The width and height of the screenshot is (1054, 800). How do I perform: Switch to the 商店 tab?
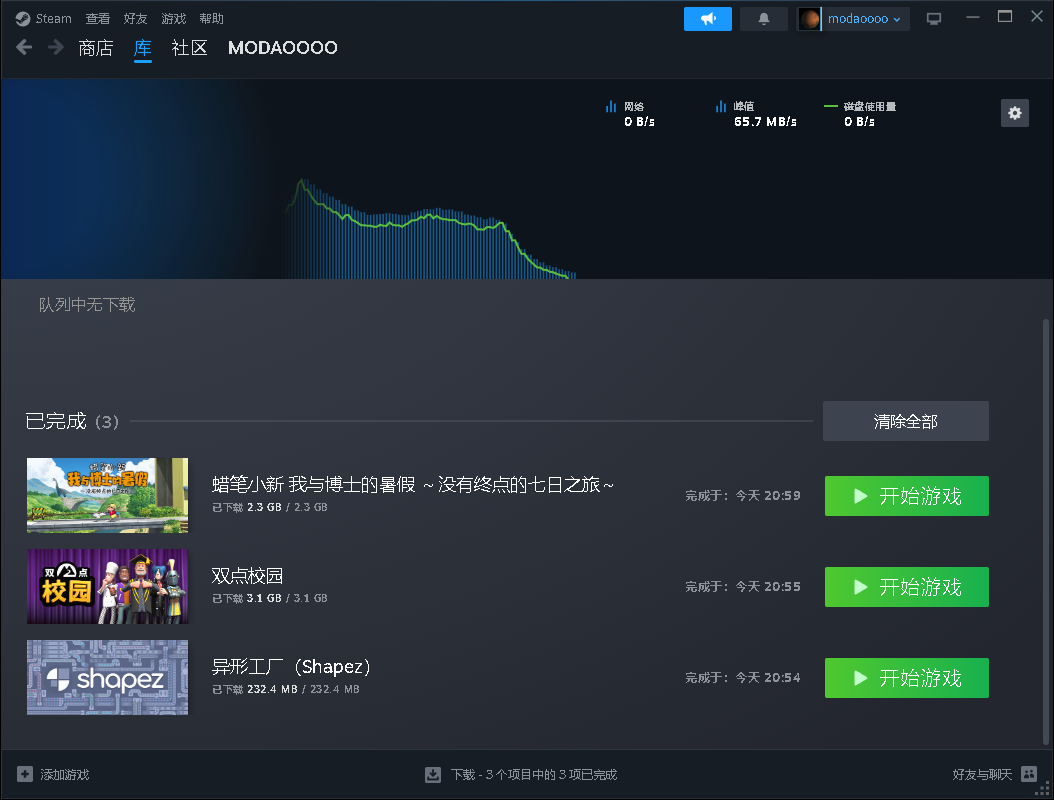pyautogui.click(x=95, y=48)
